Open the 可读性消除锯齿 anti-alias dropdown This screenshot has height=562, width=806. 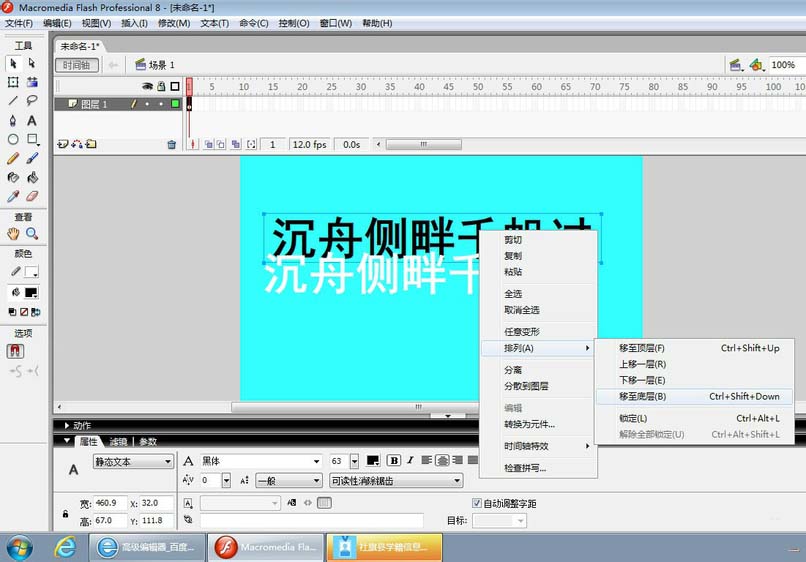click(x=396, y=481)
